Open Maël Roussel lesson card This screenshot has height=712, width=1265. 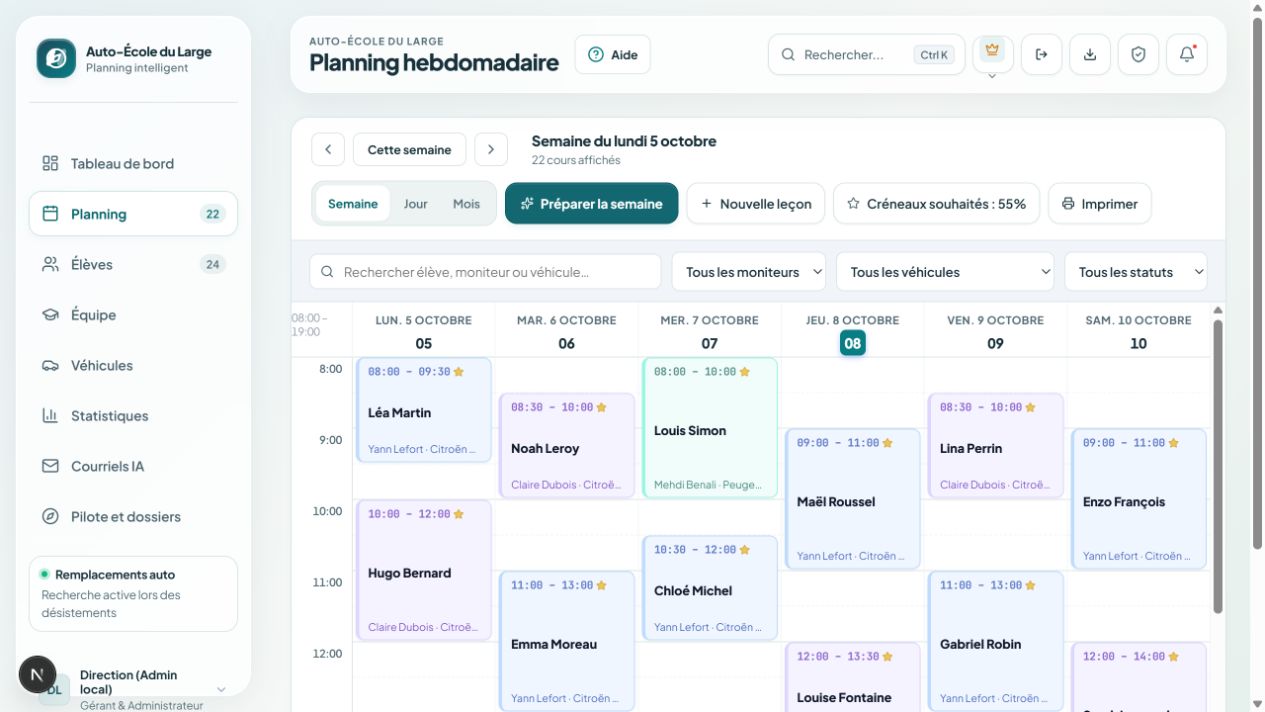coord(853,499)
